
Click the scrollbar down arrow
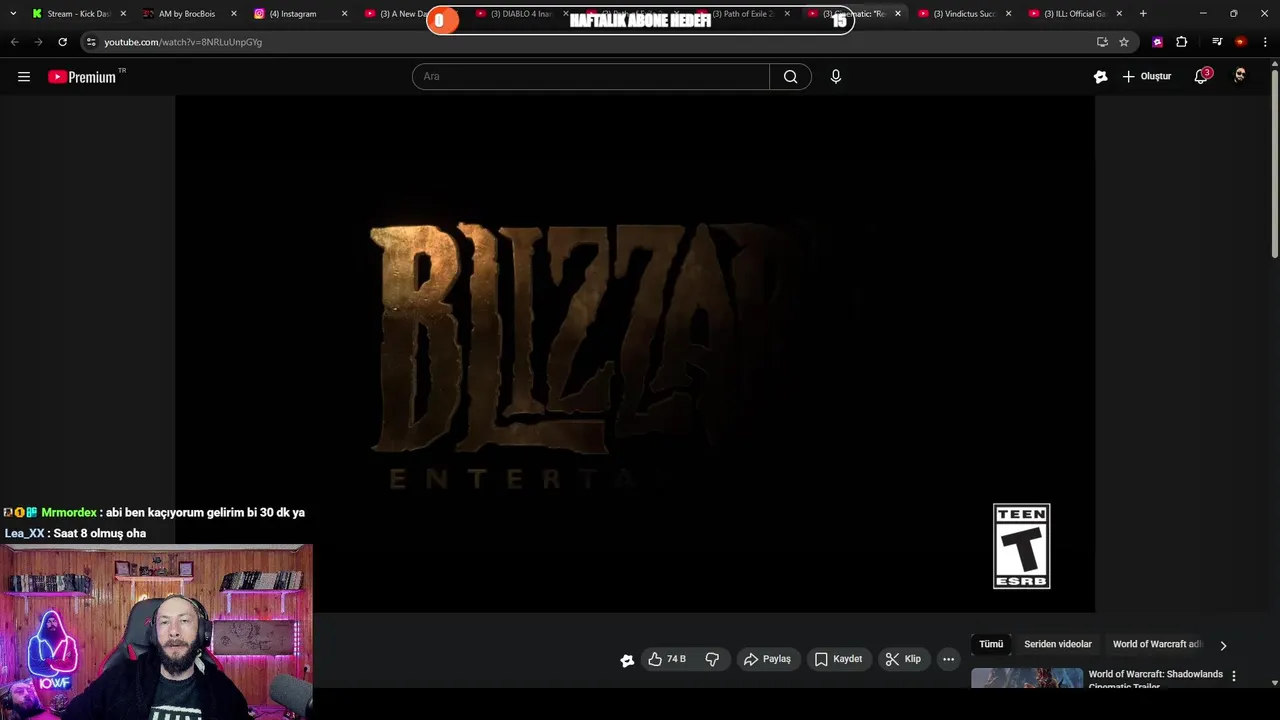(x=1274, y=683)
